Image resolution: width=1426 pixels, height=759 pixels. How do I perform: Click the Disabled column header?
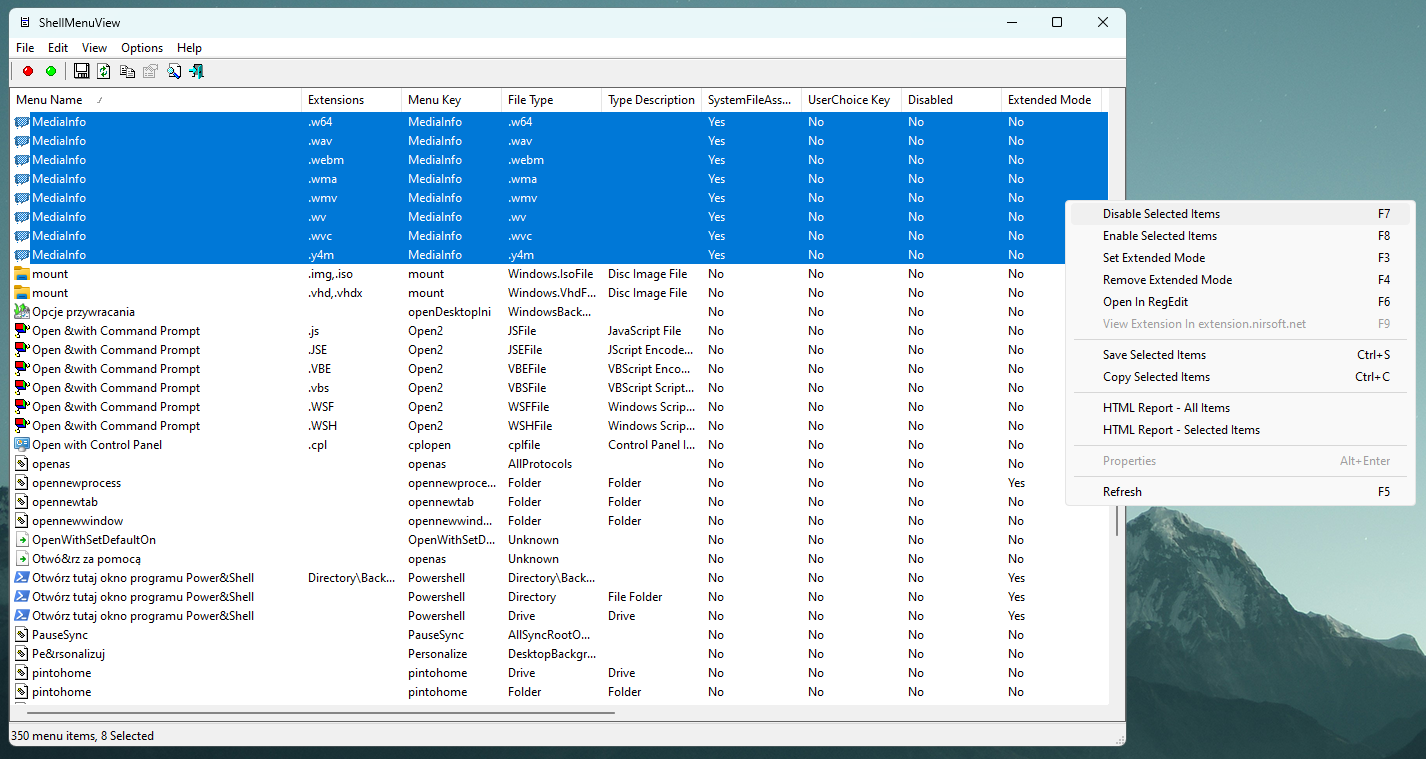(925, 99)
